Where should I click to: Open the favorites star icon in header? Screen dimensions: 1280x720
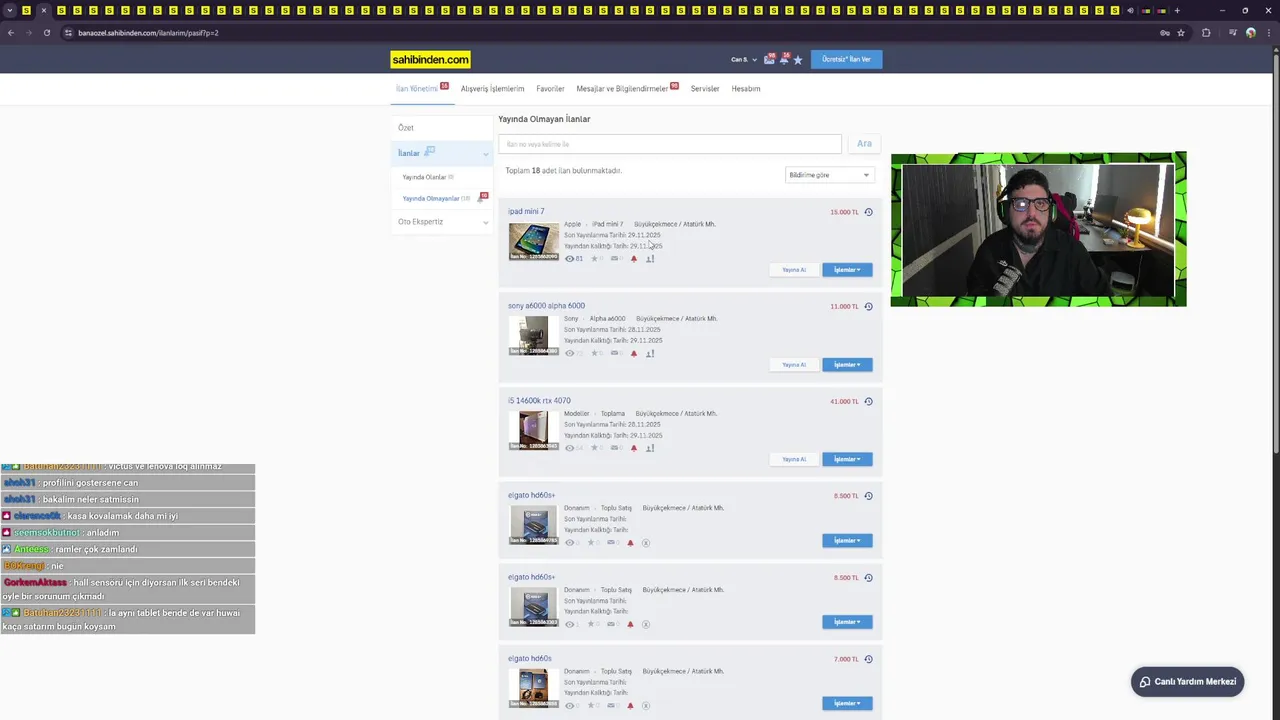pyautogui.click(x=797, y=60)
